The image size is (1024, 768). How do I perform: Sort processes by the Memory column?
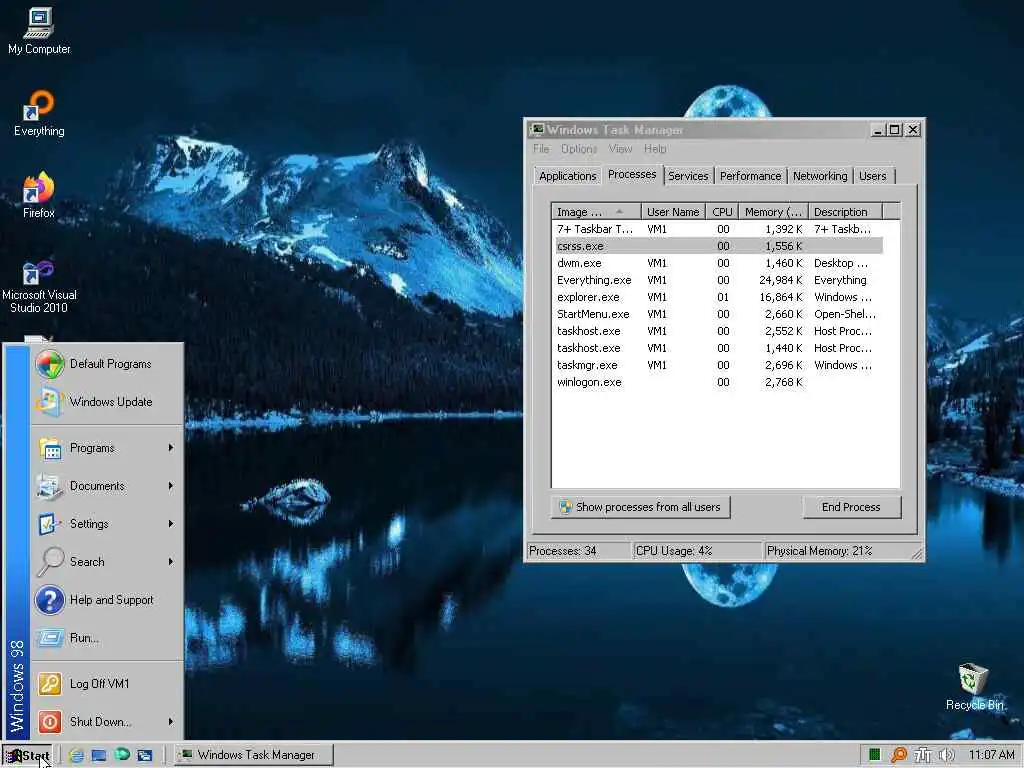pyautogui.click(x=774, y=212)
